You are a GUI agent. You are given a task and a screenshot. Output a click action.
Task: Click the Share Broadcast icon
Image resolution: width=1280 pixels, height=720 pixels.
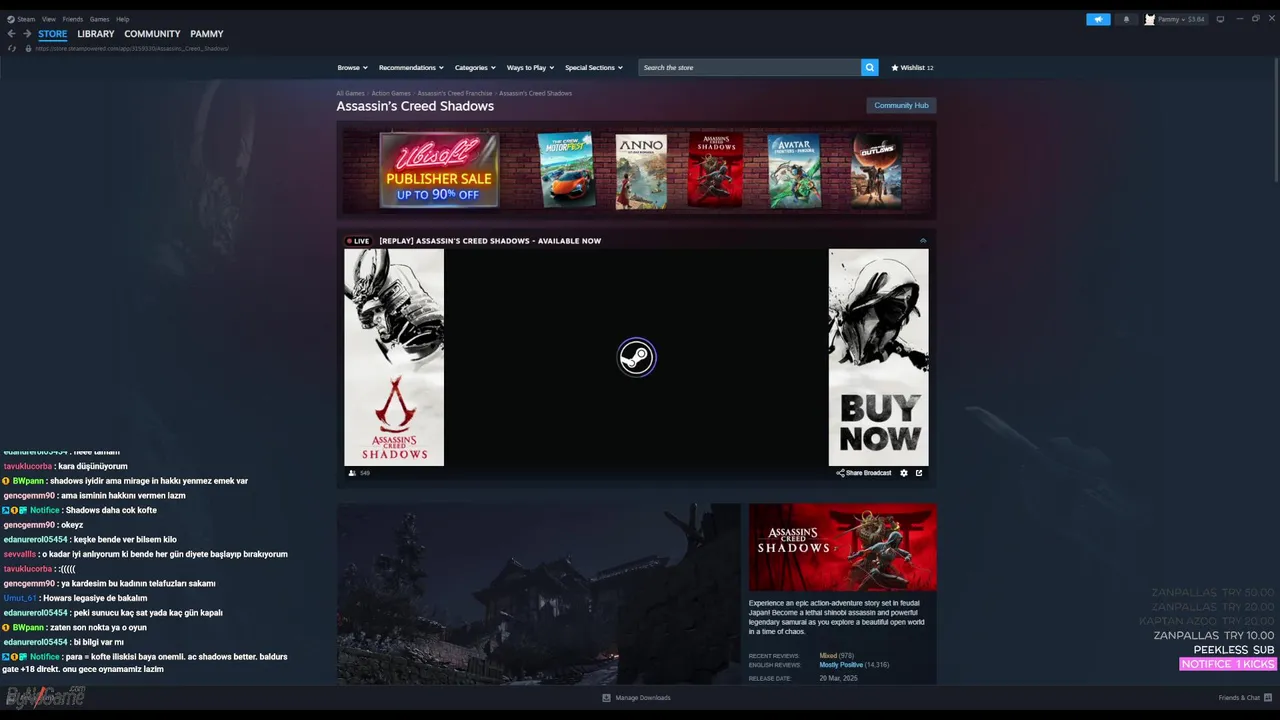click(x=840, y=473)
